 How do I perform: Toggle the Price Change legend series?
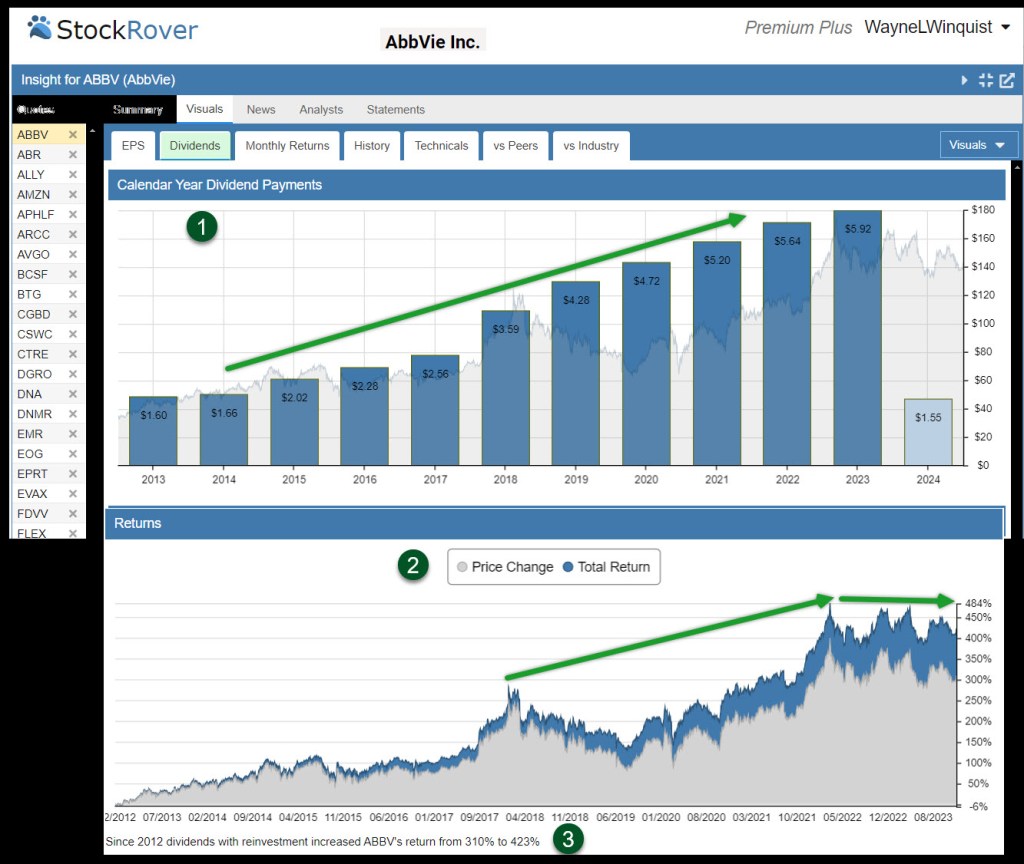[x=504, y=567]
